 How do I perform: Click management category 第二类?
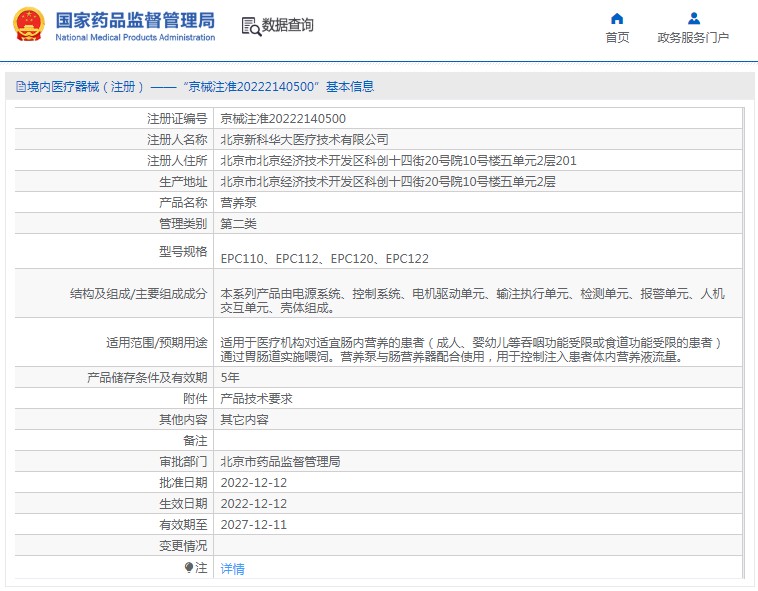pos(238,224)
